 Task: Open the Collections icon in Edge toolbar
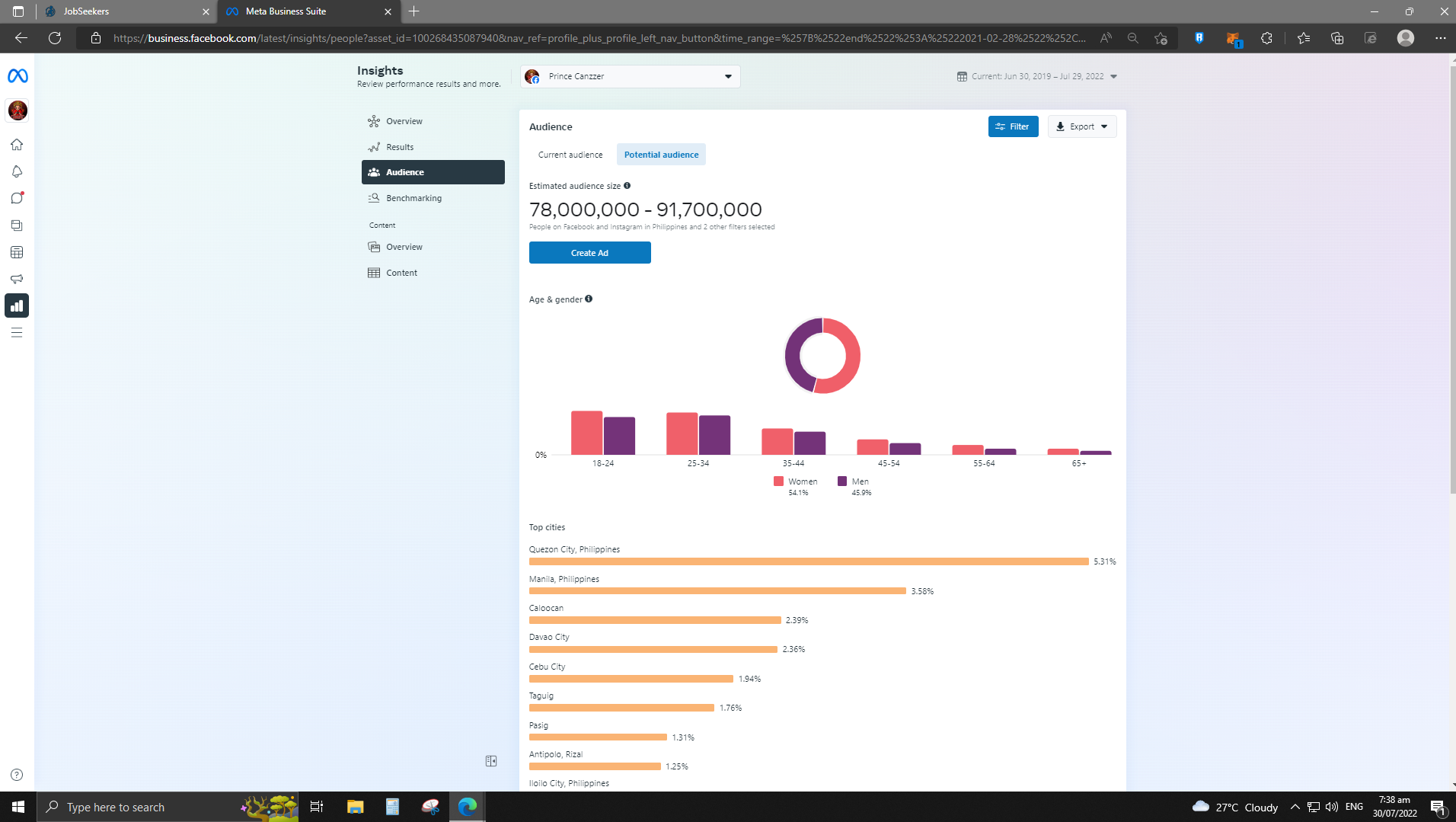click(x=1337, y=38)
